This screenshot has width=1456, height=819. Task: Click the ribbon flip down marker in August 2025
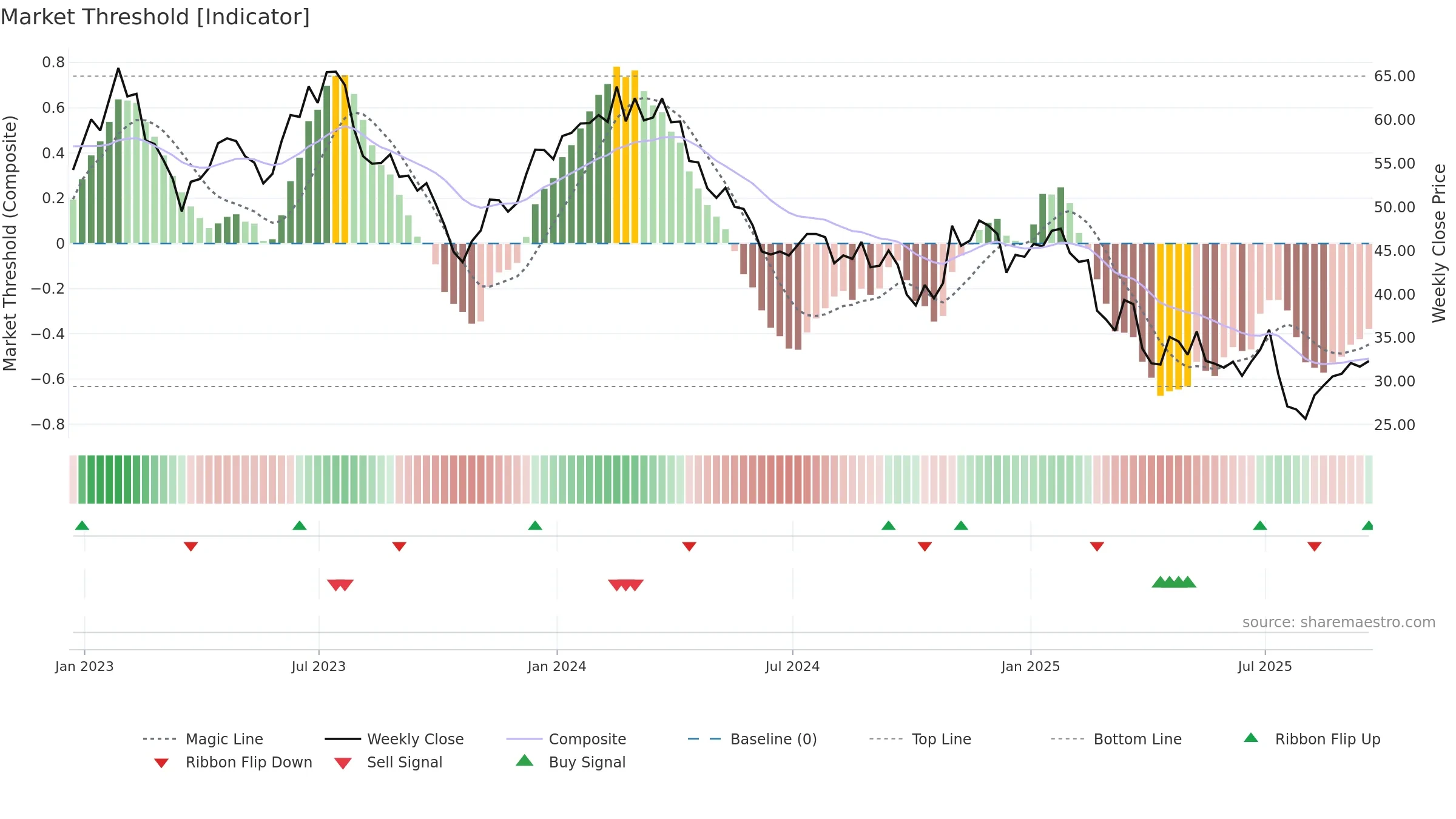click(x=1315, y=547)
